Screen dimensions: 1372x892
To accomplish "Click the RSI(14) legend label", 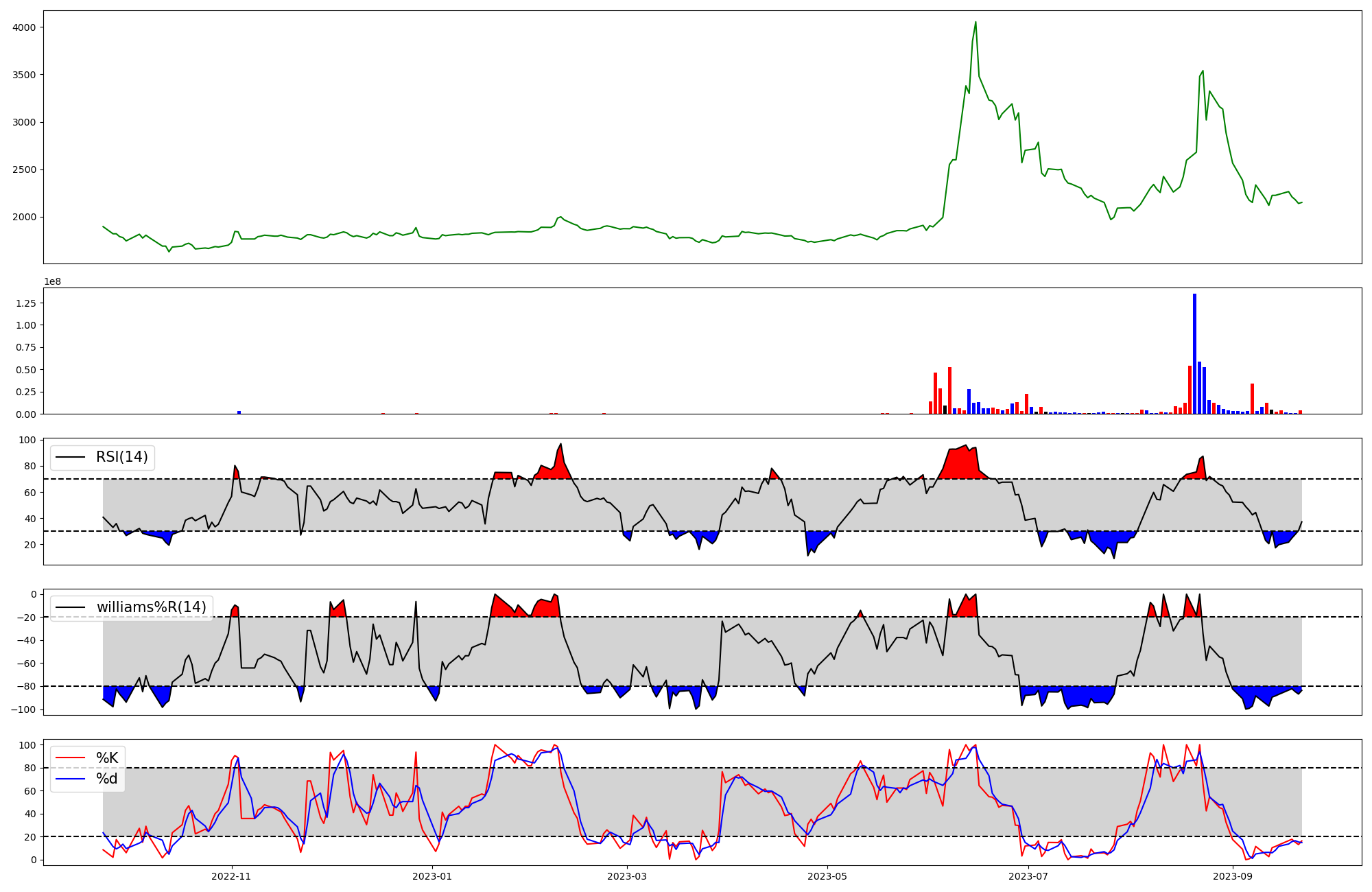I will tap(121, 457).
